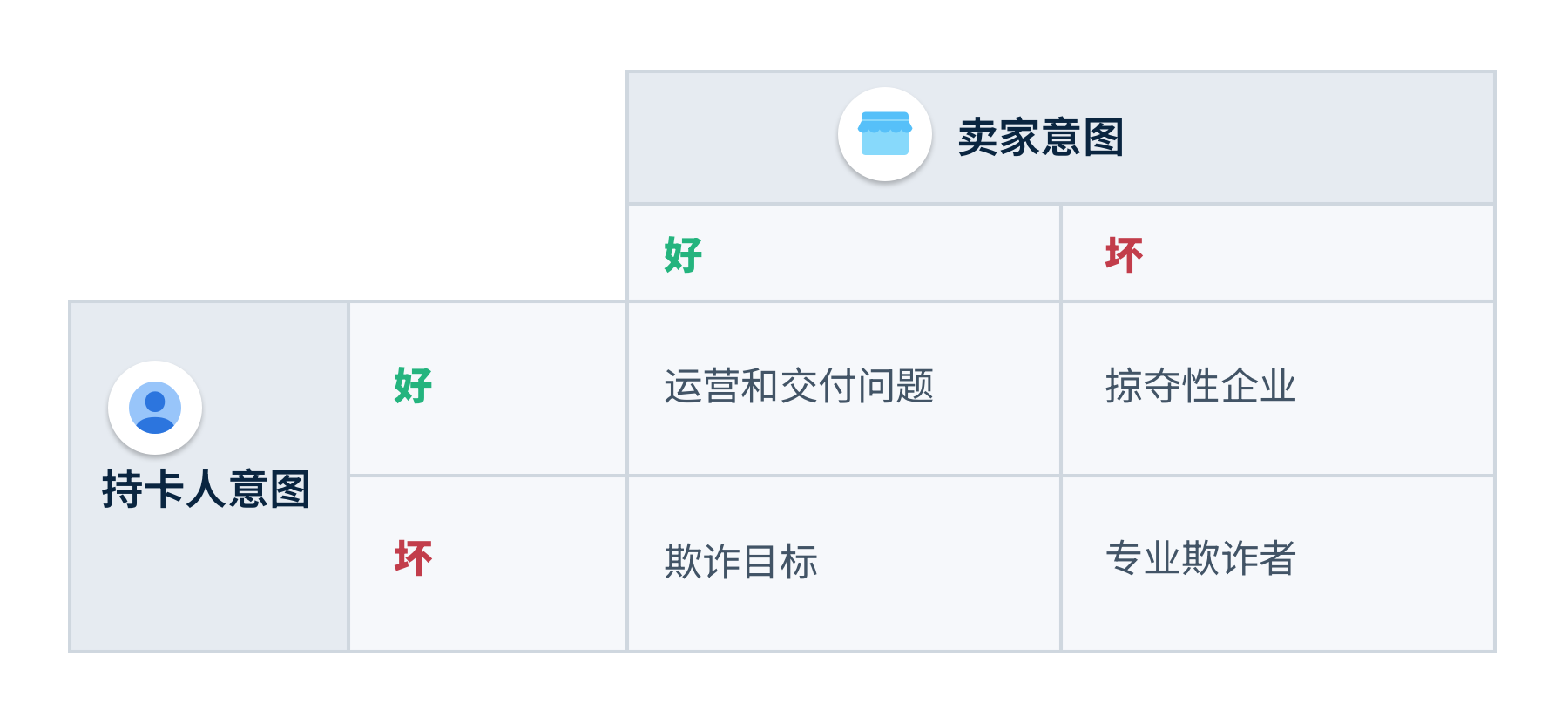Click red 坏 in the 持卡人意图 rows

413,557
